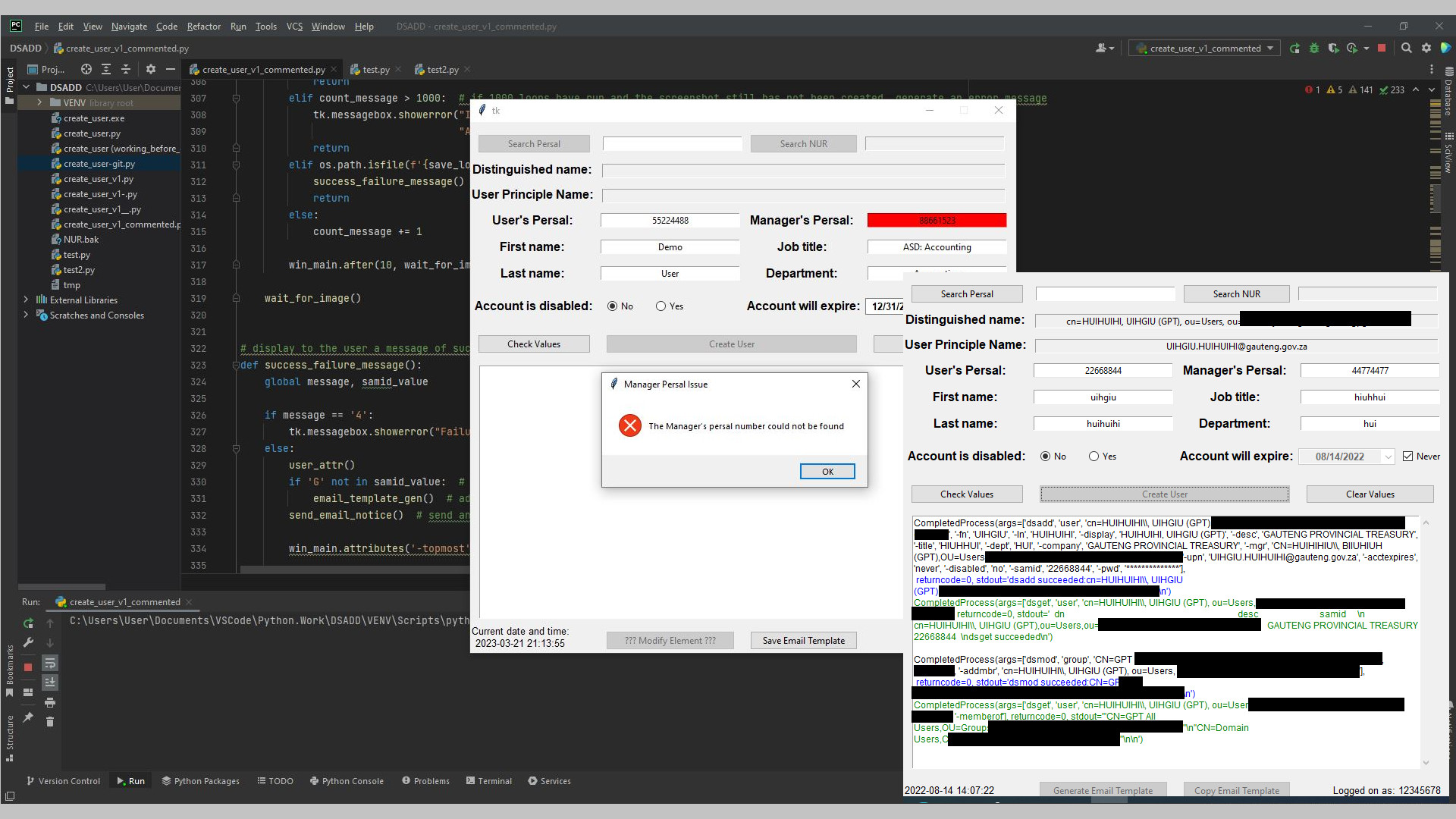This screenshot has width=1456, height=819.
Task: Click Project panel options gear icon
Action: (x=150, y=69)
